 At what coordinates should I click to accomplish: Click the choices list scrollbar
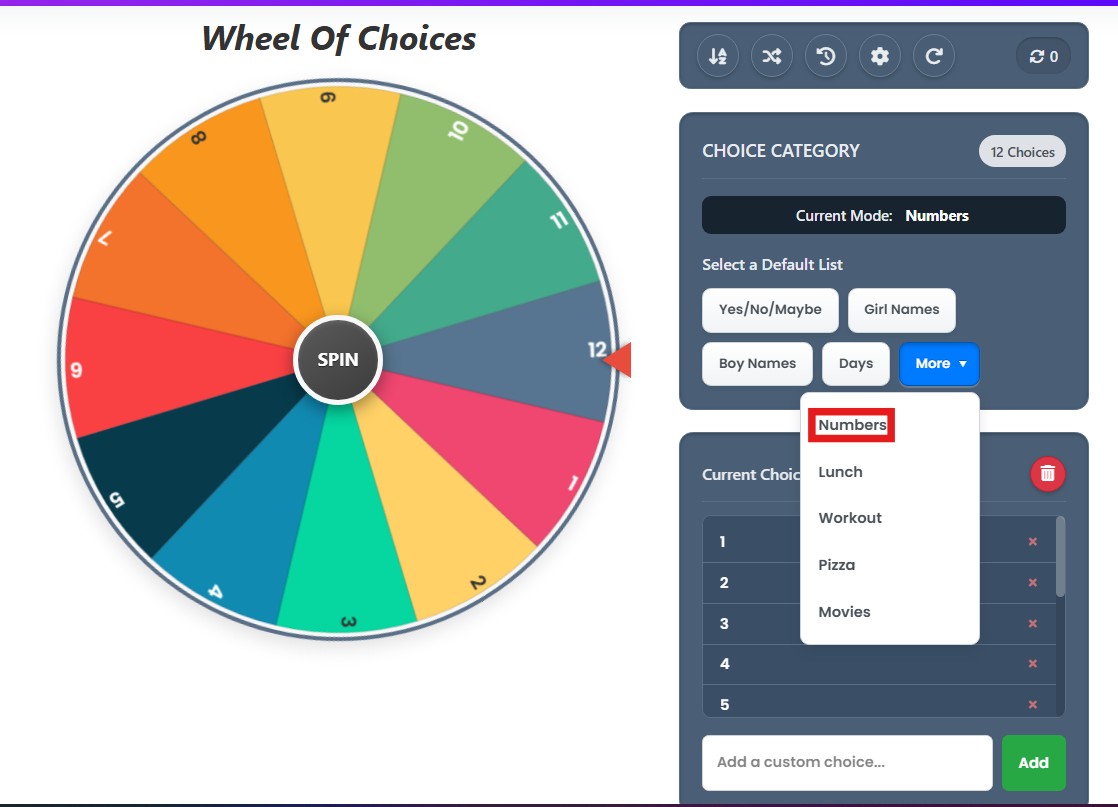pos(1060,557)
